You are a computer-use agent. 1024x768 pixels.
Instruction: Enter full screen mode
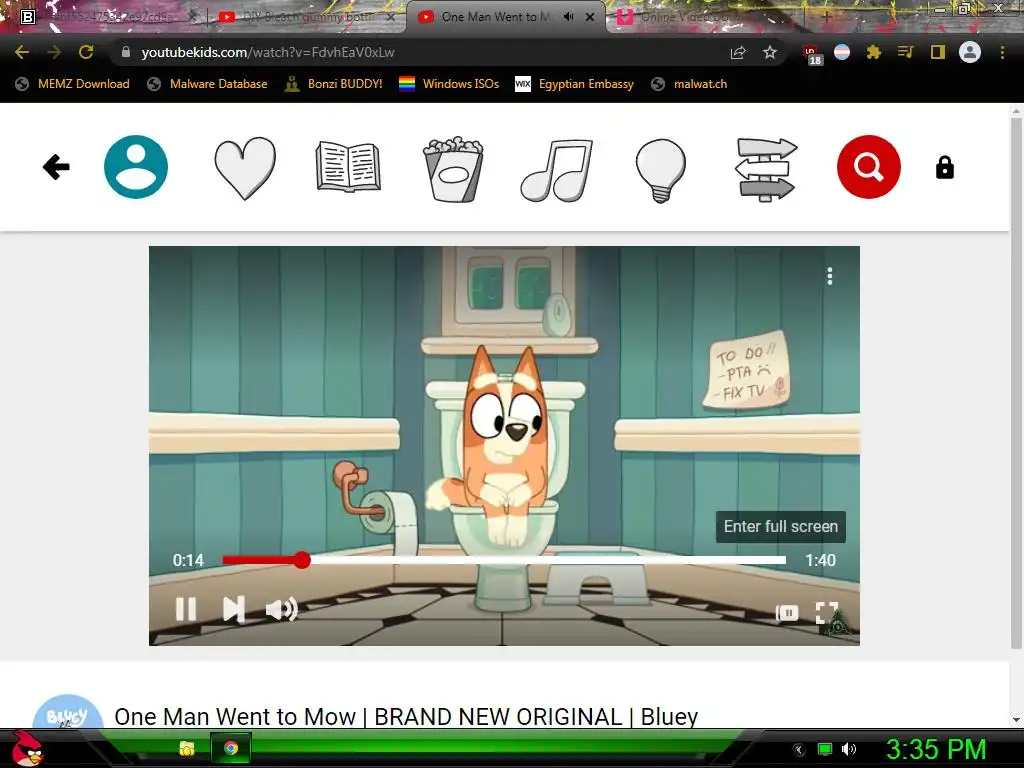pyautogui.click(x=827, y=613)
